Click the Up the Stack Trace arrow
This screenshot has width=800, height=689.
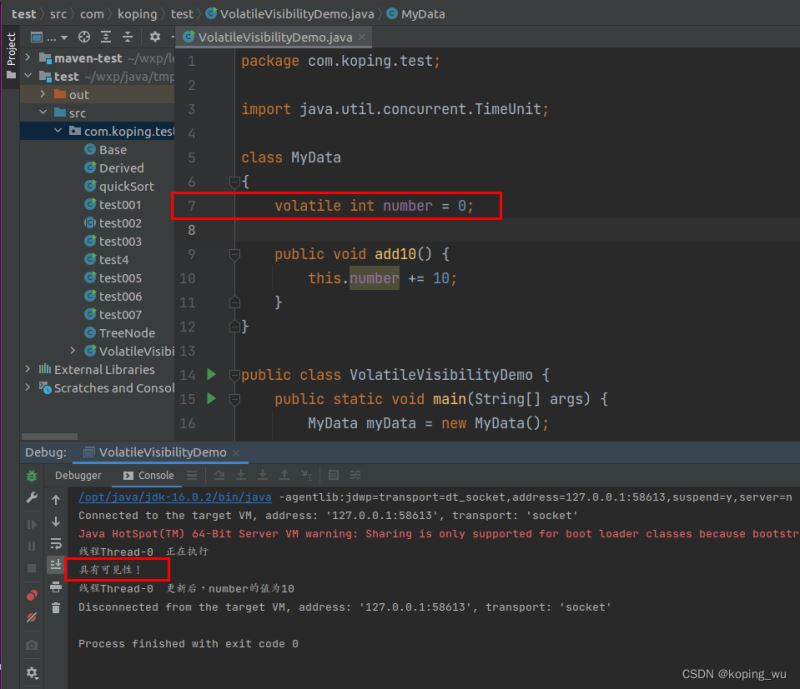56,499
